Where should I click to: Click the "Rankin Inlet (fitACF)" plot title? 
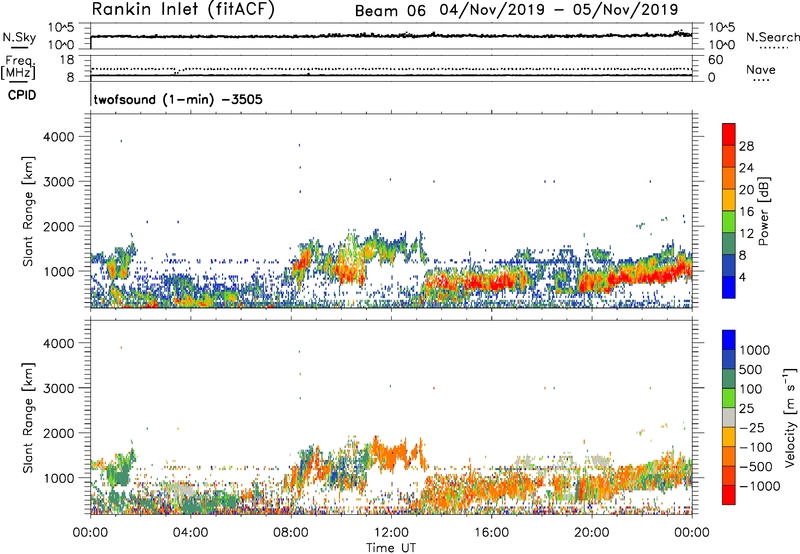click(x=183, y=9)
